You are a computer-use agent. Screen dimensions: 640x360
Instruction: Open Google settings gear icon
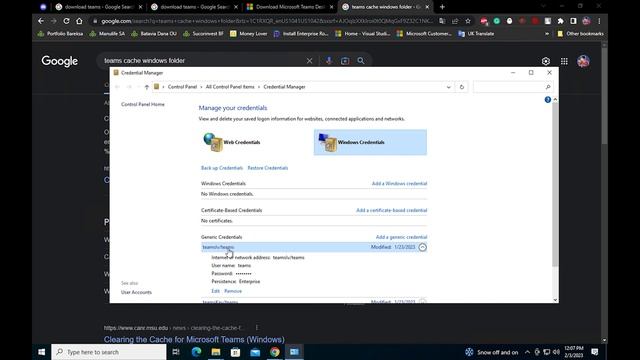point(546,61)
